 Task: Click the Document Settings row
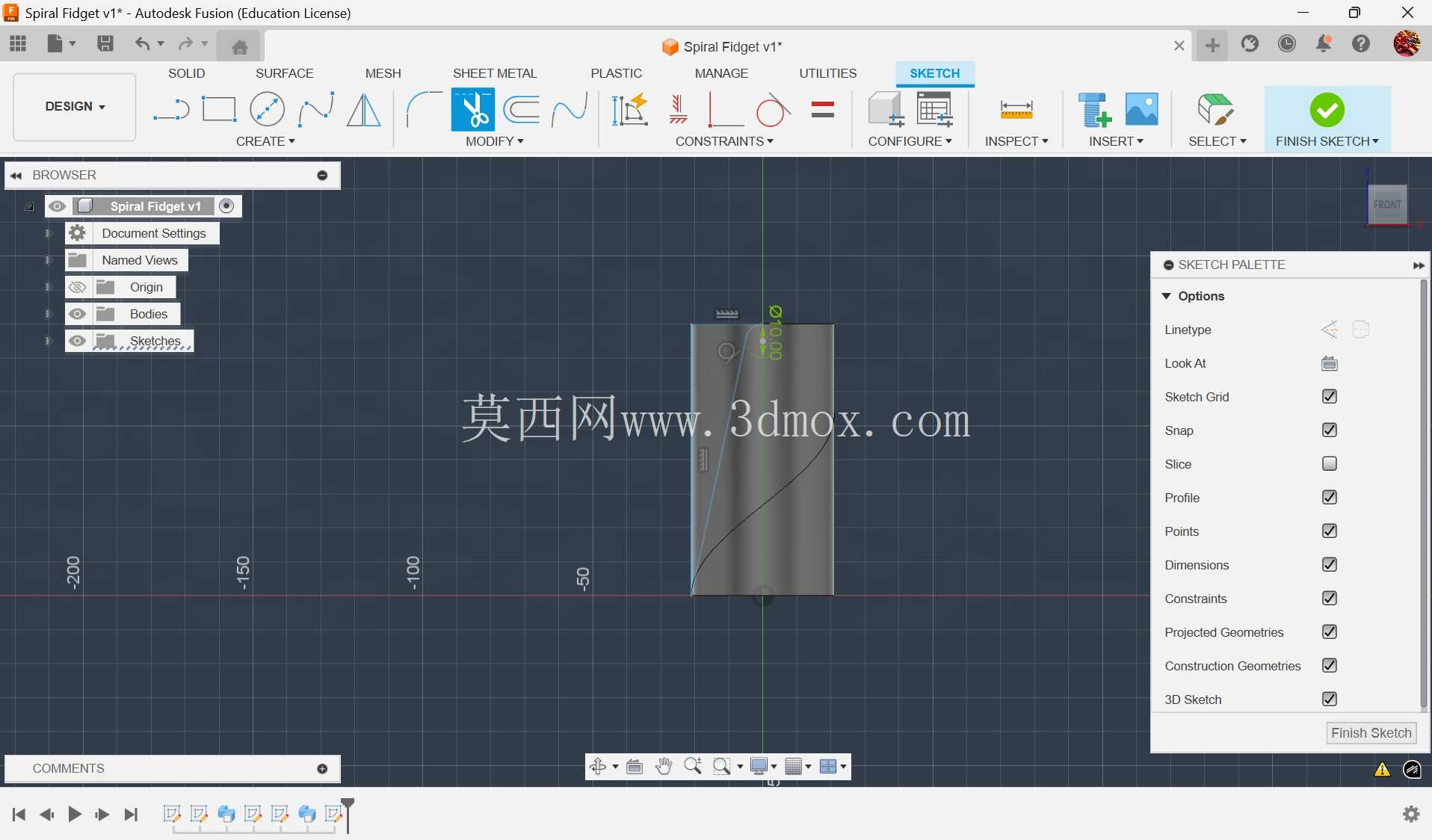click(x=142, y=233)
